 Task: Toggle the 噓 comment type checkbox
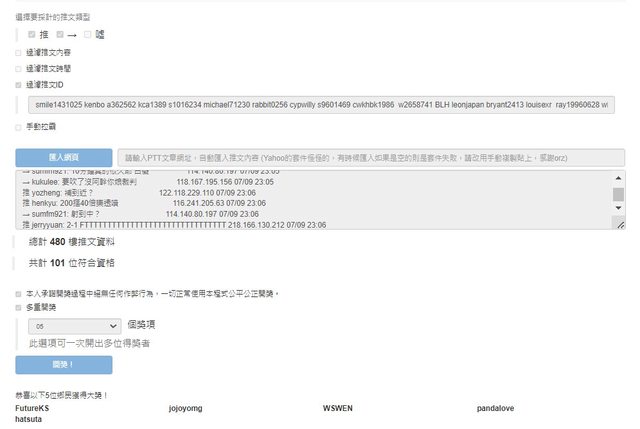(88, 35)
